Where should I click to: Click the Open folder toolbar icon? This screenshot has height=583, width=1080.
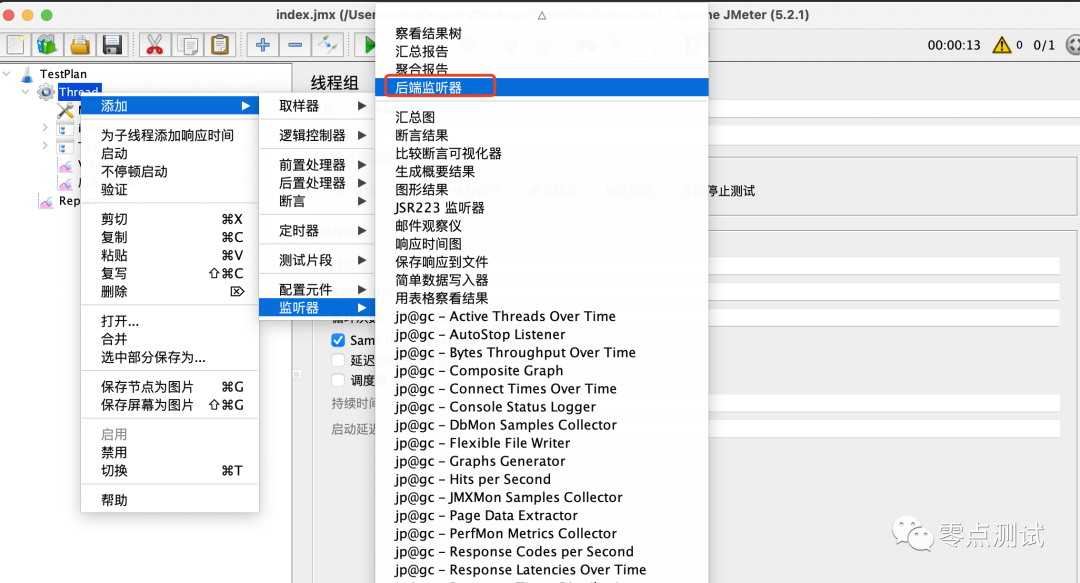pyautogui.click(x=79, y=45)
